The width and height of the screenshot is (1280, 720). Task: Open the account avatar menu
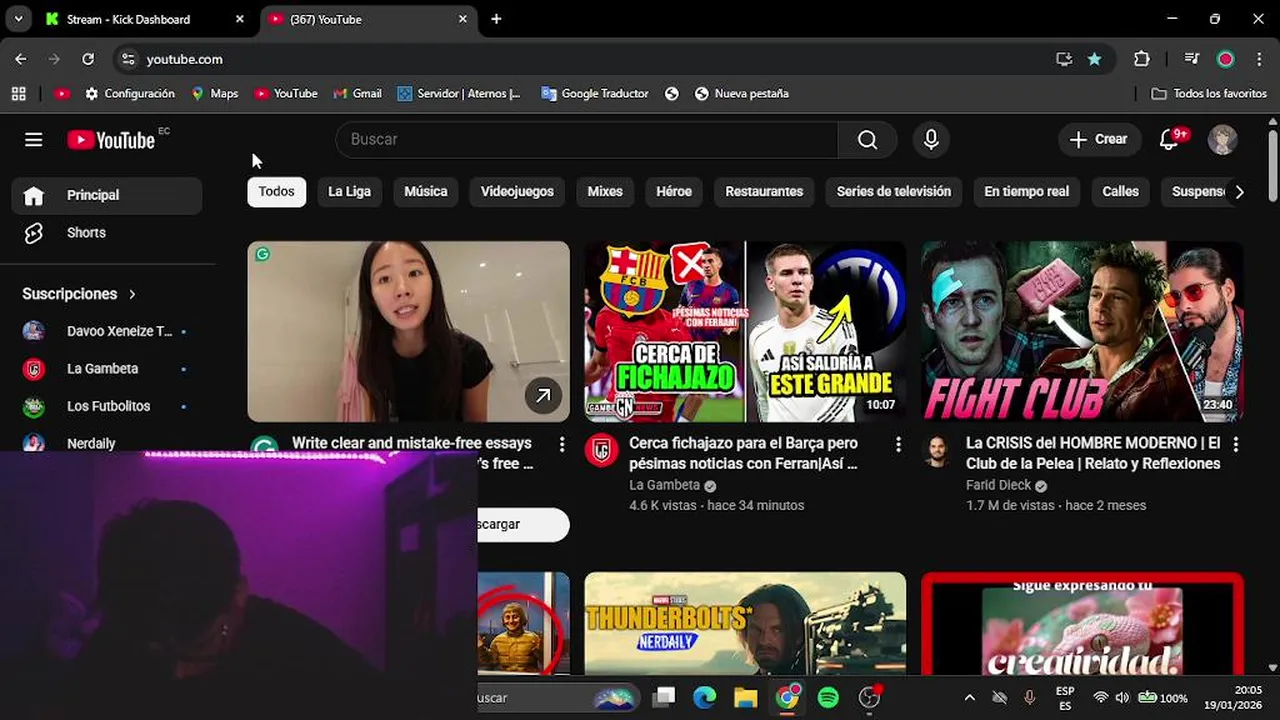(x=1222, y=140)
